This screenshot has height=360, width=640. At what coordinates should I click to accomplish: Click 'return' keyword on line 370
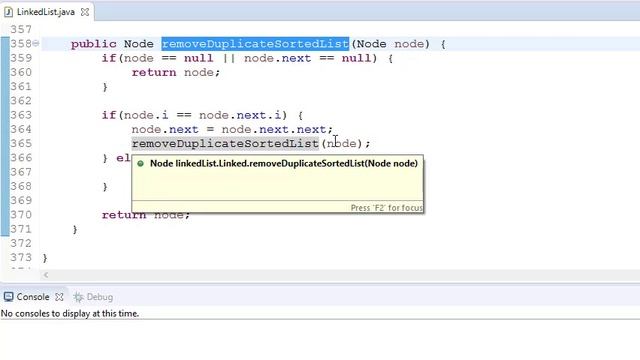point(124,215)
